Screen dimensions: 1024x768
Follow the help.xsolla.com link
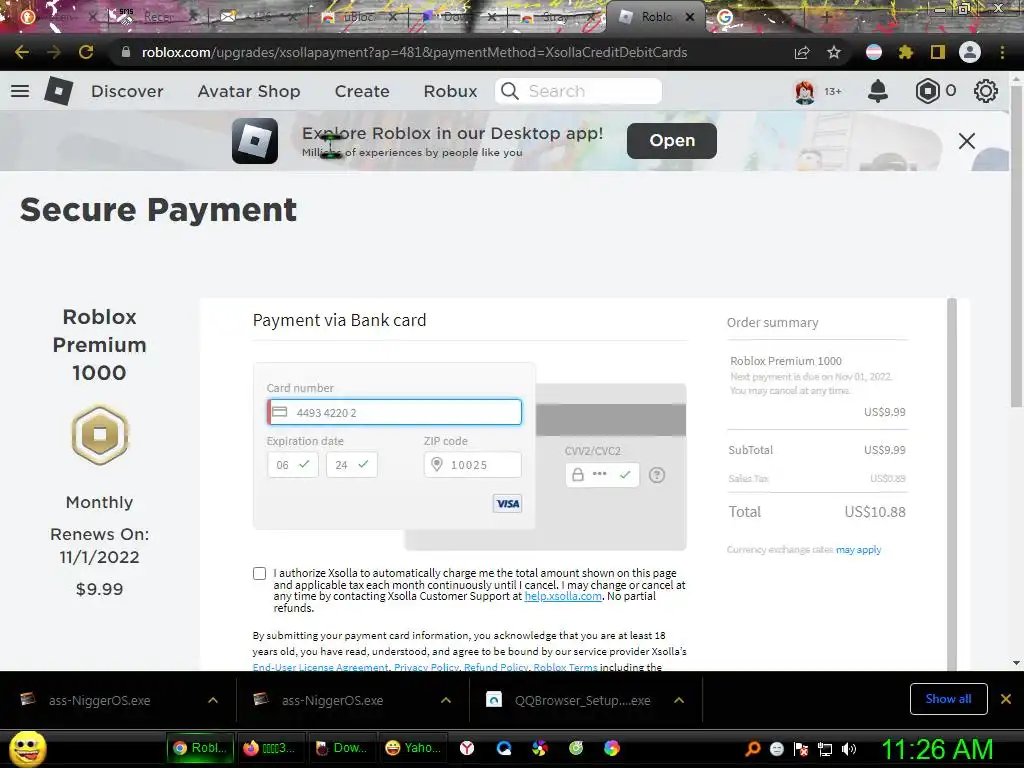click(563, 596)
